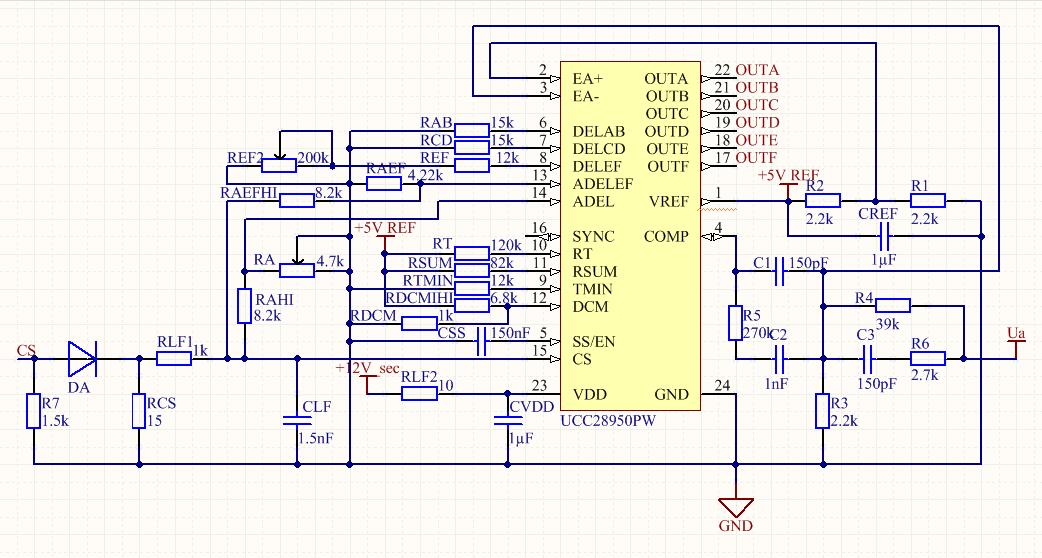This screenshot has height=558, width=1042.
Task: Click the +5V REF port near VREF pin
Action: click(x=789, y=176)
